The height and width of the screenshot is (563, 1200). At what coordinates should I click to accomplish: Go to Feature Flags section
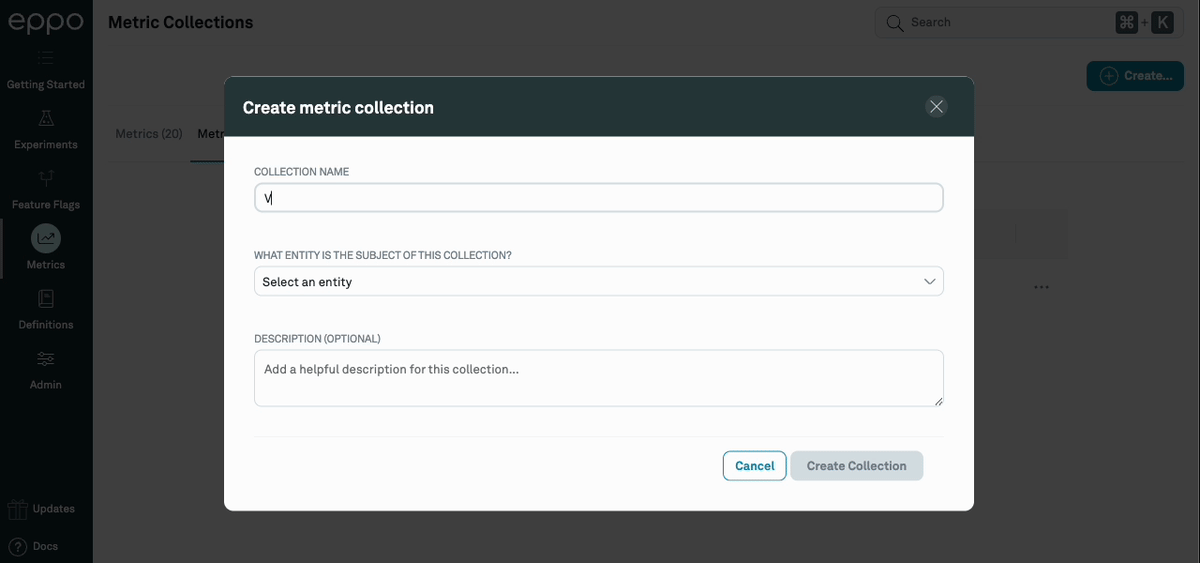coord(46,179)
